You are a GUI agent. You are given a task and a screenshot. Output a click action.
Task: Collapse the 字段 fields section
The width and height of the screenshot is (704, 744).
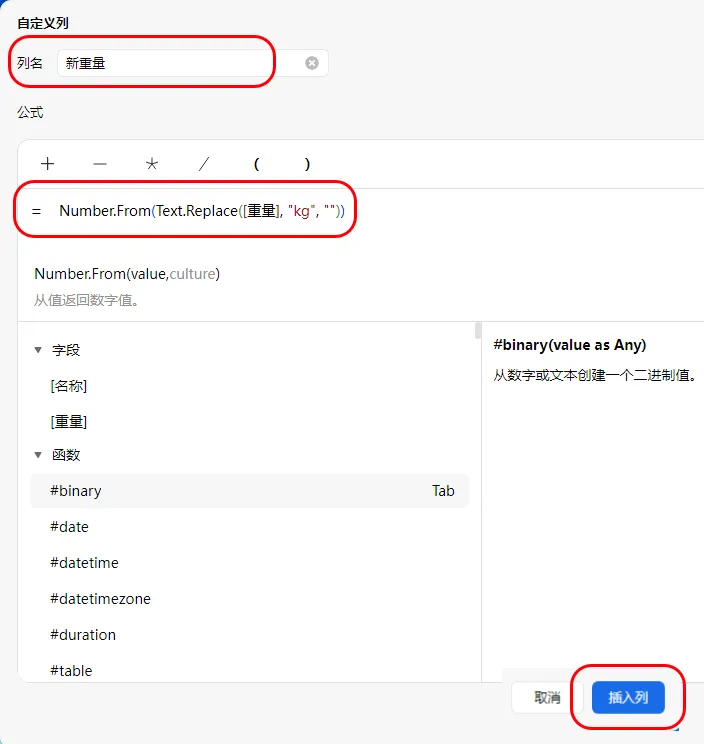coord(38,350)
